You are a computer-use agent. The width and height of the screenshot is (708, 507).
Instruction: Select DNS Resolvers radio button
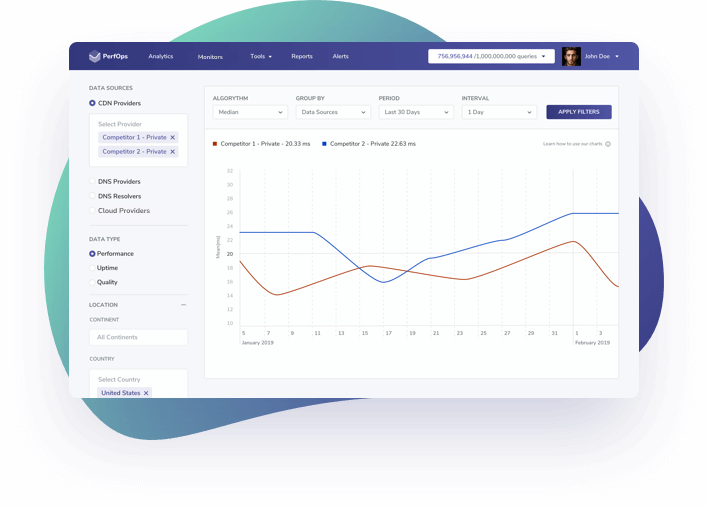[x=92, y=196]
